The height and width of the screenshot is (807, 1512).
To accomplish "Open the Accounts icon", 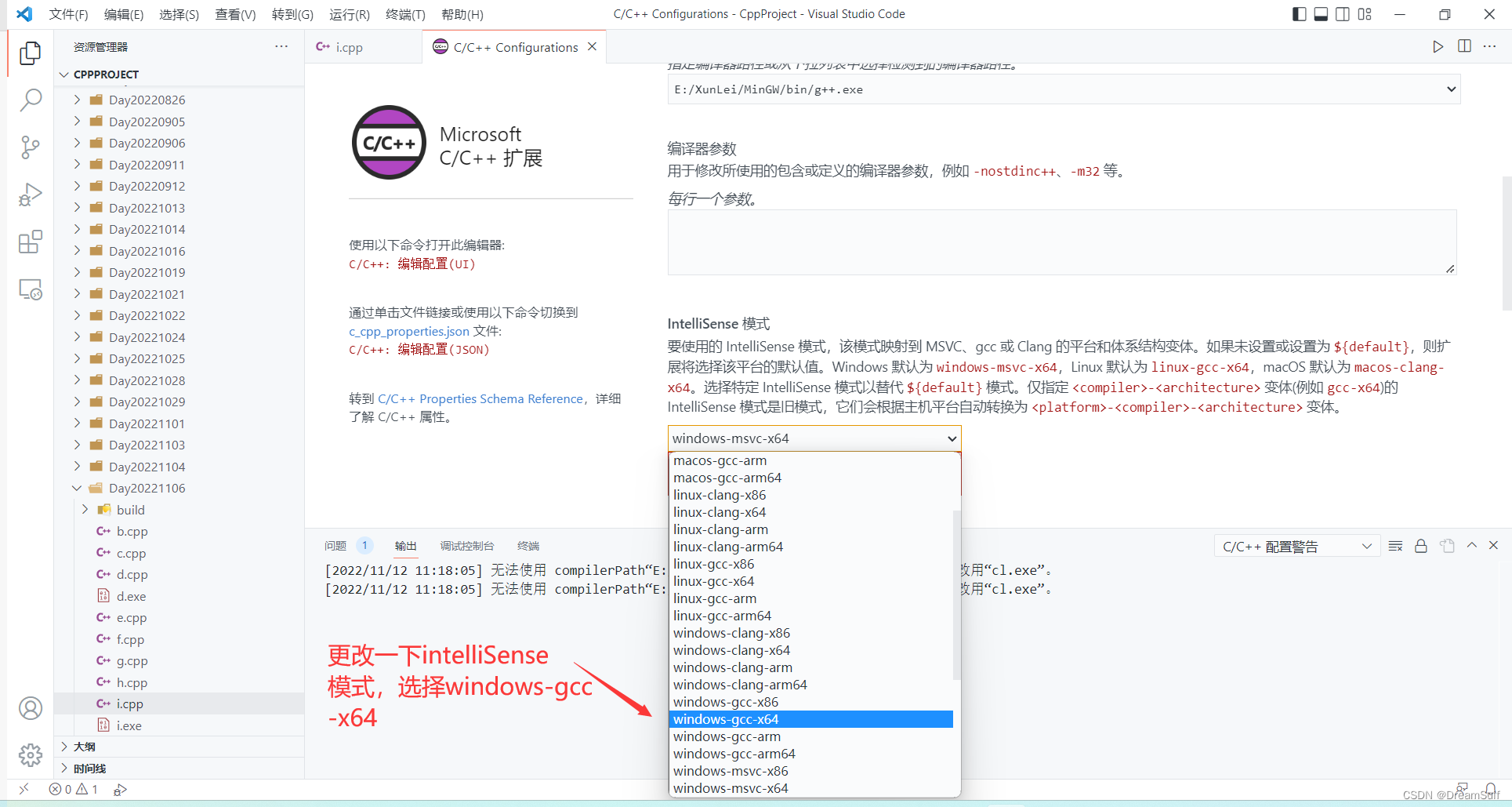I will click(x=30, y=708).
